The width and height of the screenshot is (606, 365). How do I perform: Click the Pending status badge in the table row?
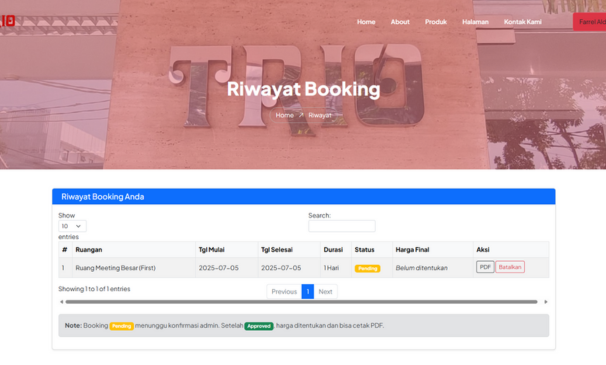click(368, 268)
